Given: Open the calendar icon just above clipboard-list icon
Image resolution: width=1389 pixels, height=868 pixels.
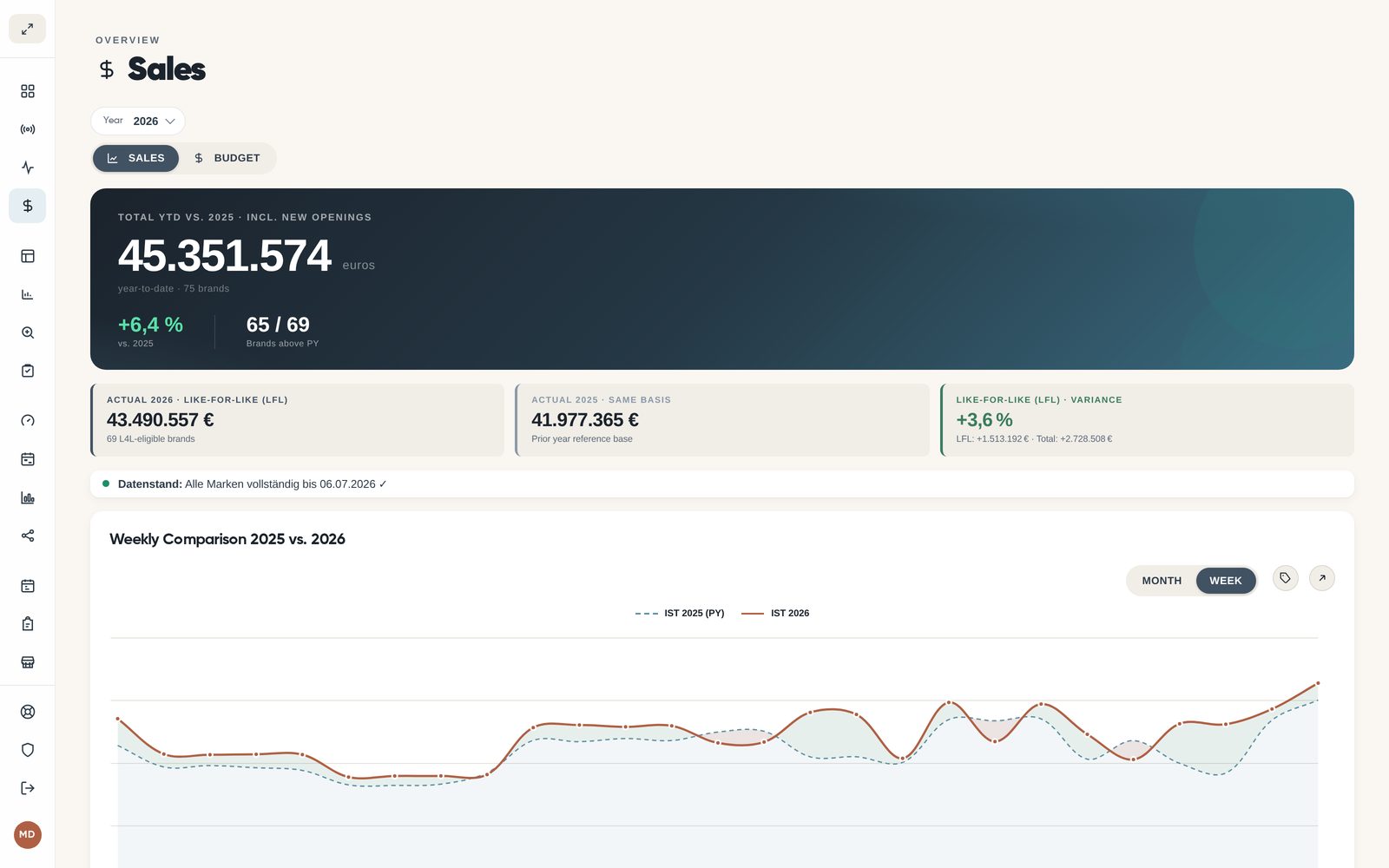Looking at the screenshot, I should 28,586.
